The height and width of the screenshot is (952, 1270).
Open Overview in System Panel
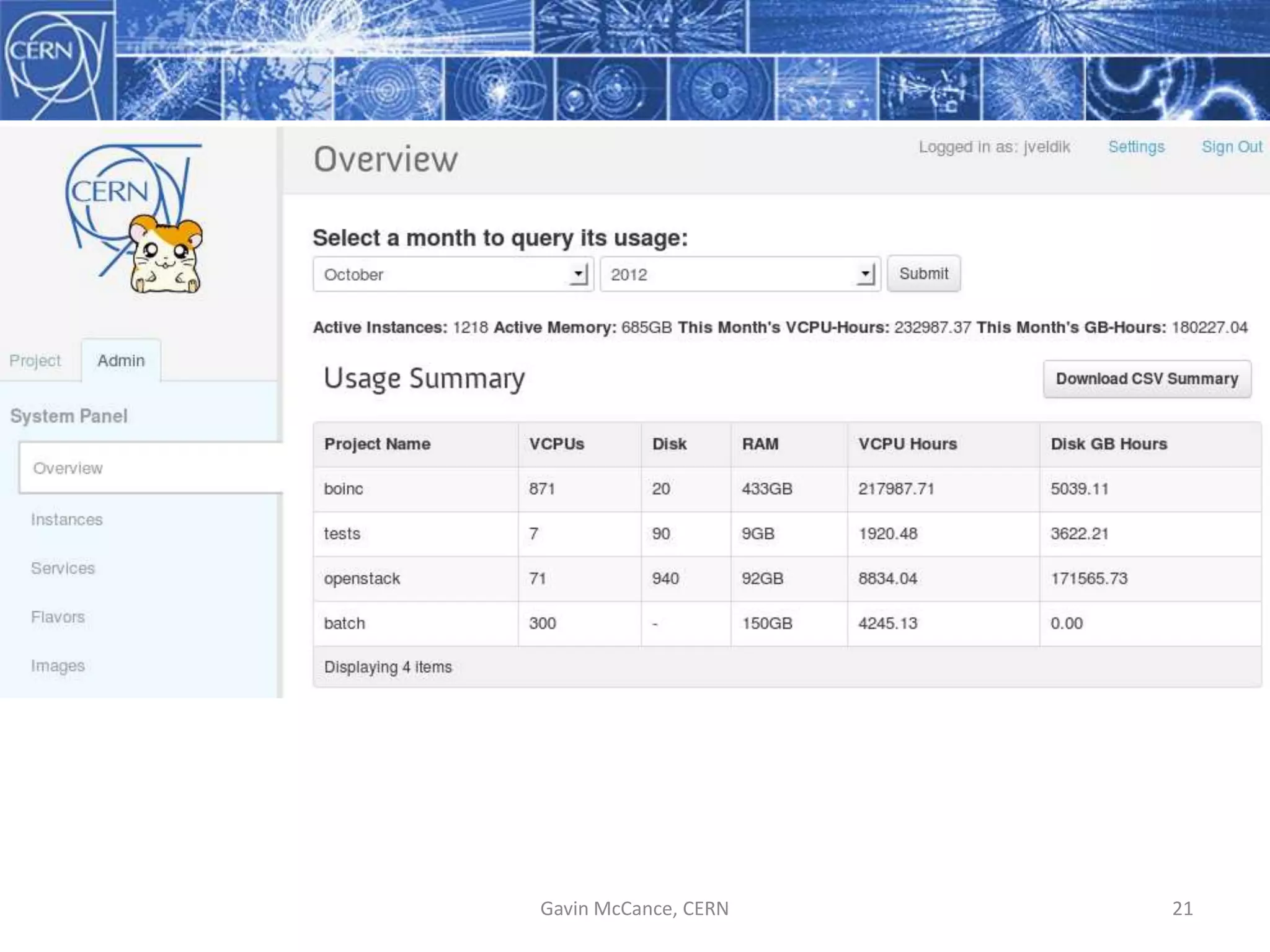coord(68,469)
